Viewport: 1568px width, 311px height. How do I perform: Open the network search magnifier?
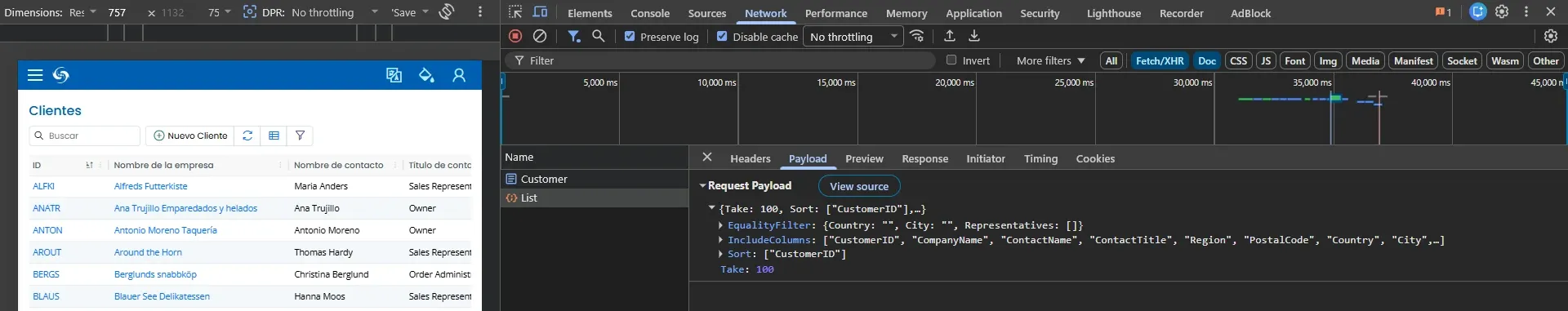(599, 36)
